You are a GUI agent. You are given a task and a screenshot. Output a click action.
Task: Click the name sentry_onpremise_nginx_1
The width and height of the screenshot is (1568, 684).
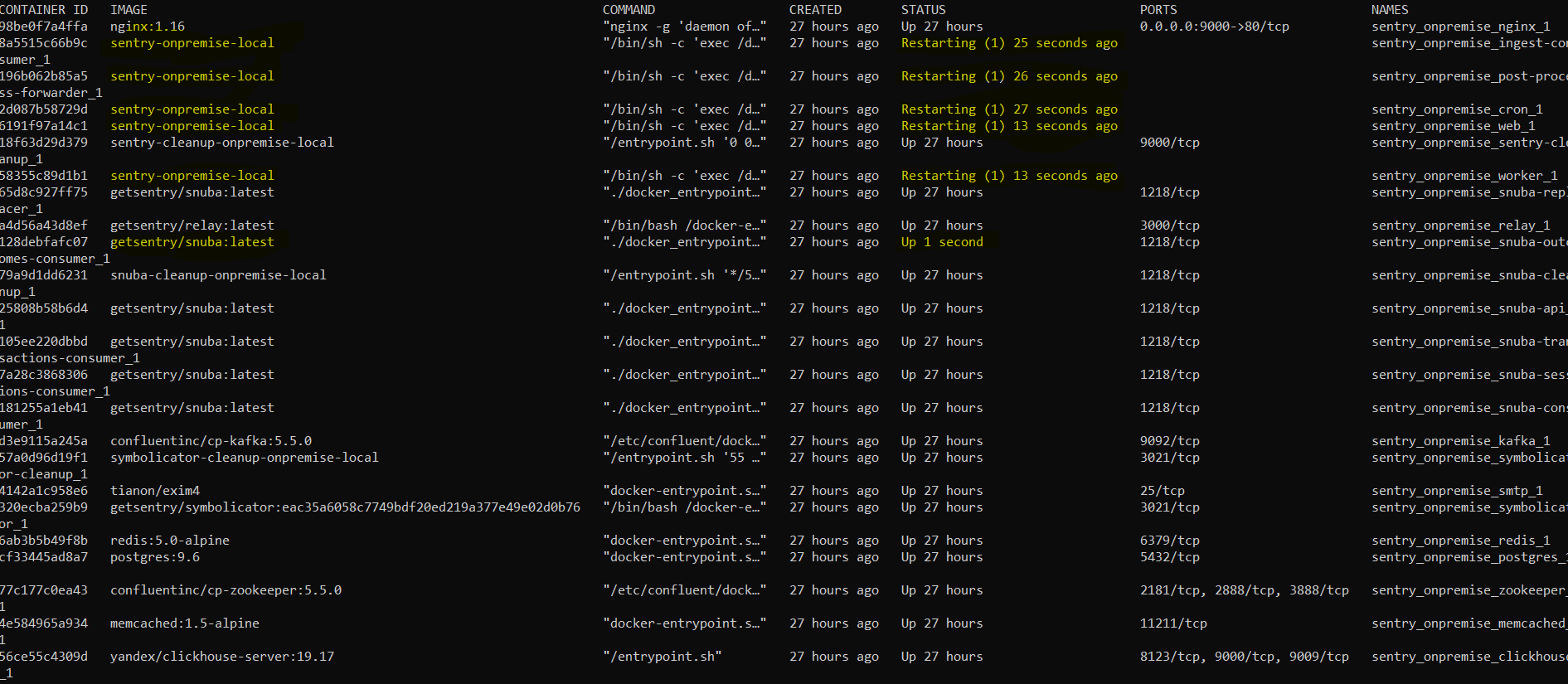click(1461, 27)
